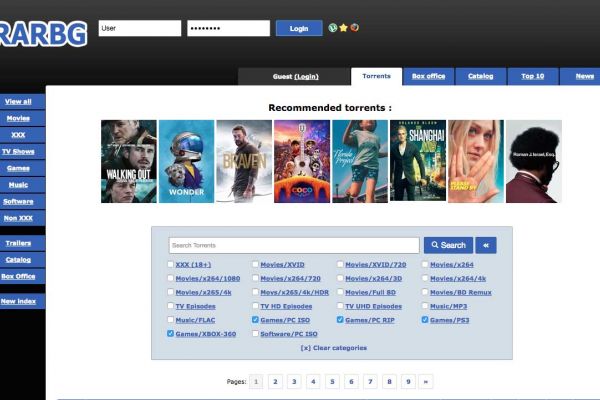Open The Florida Project poster
This screenshot has height=400, width=600.
coord(360,161)
